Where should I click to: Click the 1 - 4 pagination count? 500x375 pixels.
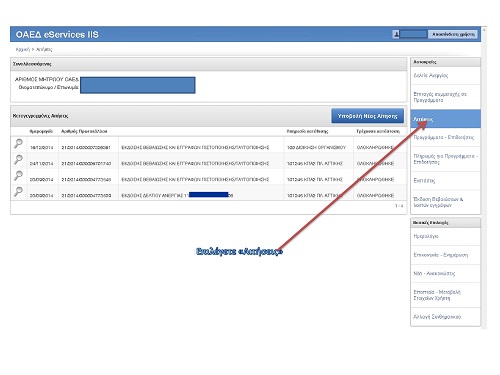(x=399, y=206)
